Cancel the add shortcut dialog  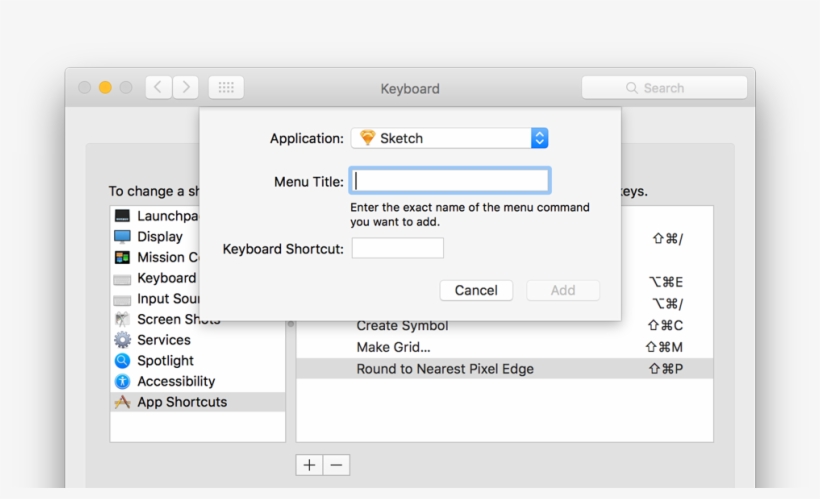(476, 290)
